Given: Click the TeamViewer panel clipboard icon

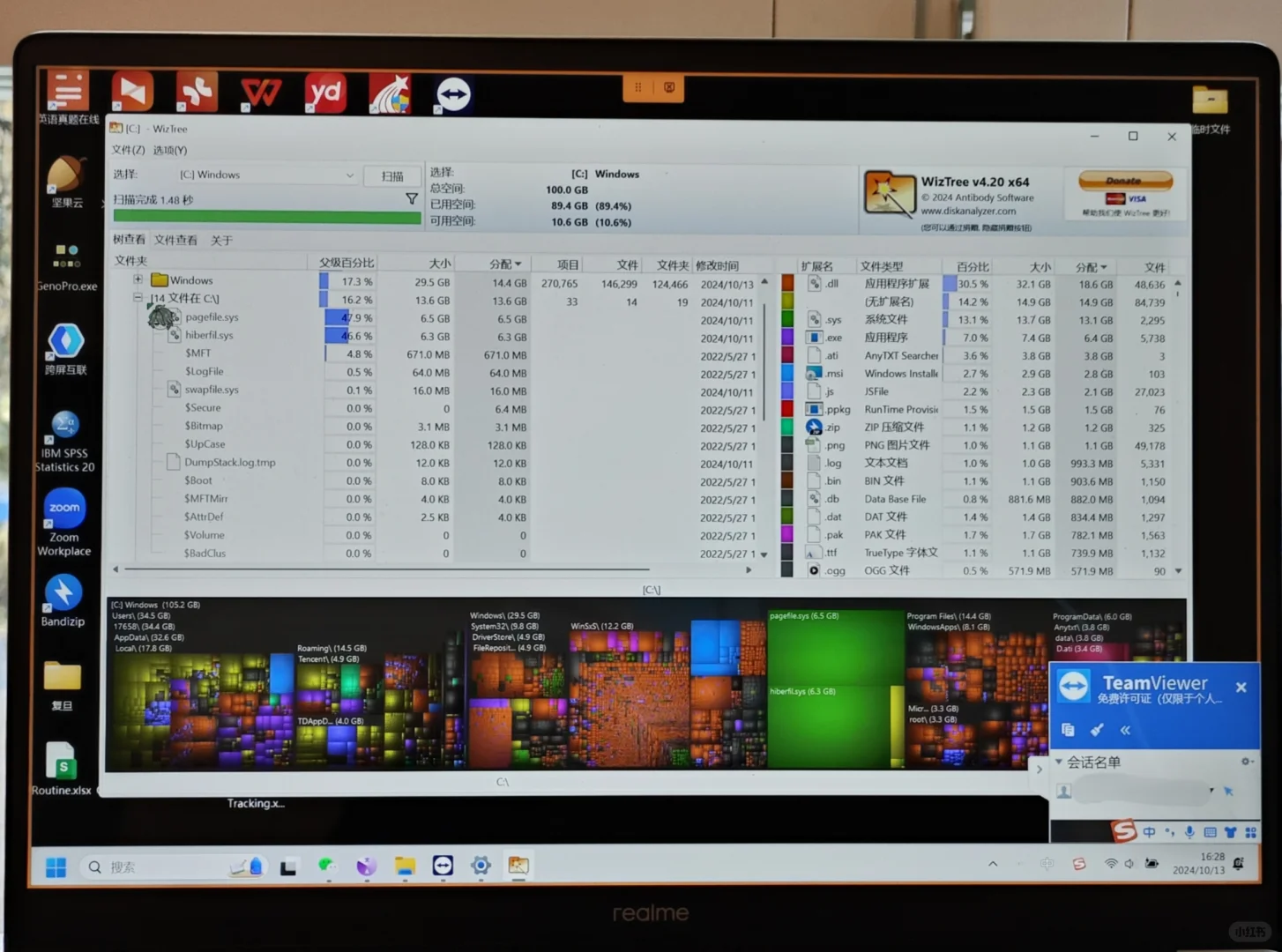Looking at the screenshot, I should tap(1068, 730).
